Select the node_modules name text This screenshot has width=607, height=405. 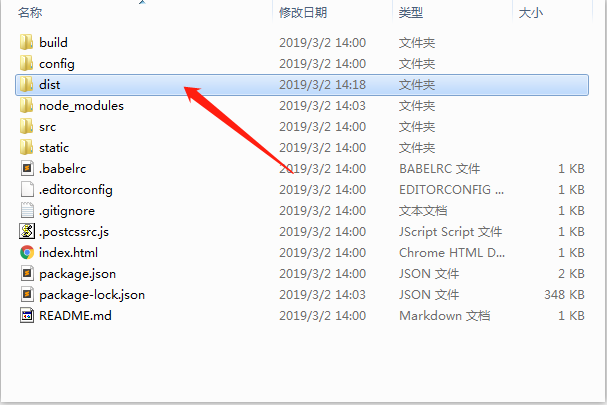[81, 105]
